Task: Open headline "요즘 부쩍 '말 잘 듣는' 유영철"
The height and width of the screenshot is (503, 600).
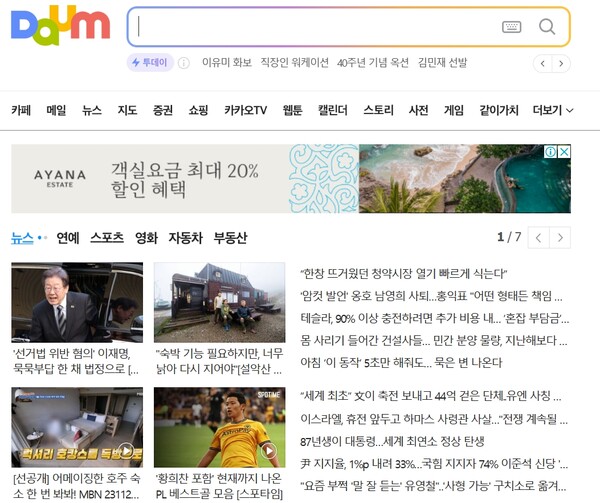Action: (433, 486)
